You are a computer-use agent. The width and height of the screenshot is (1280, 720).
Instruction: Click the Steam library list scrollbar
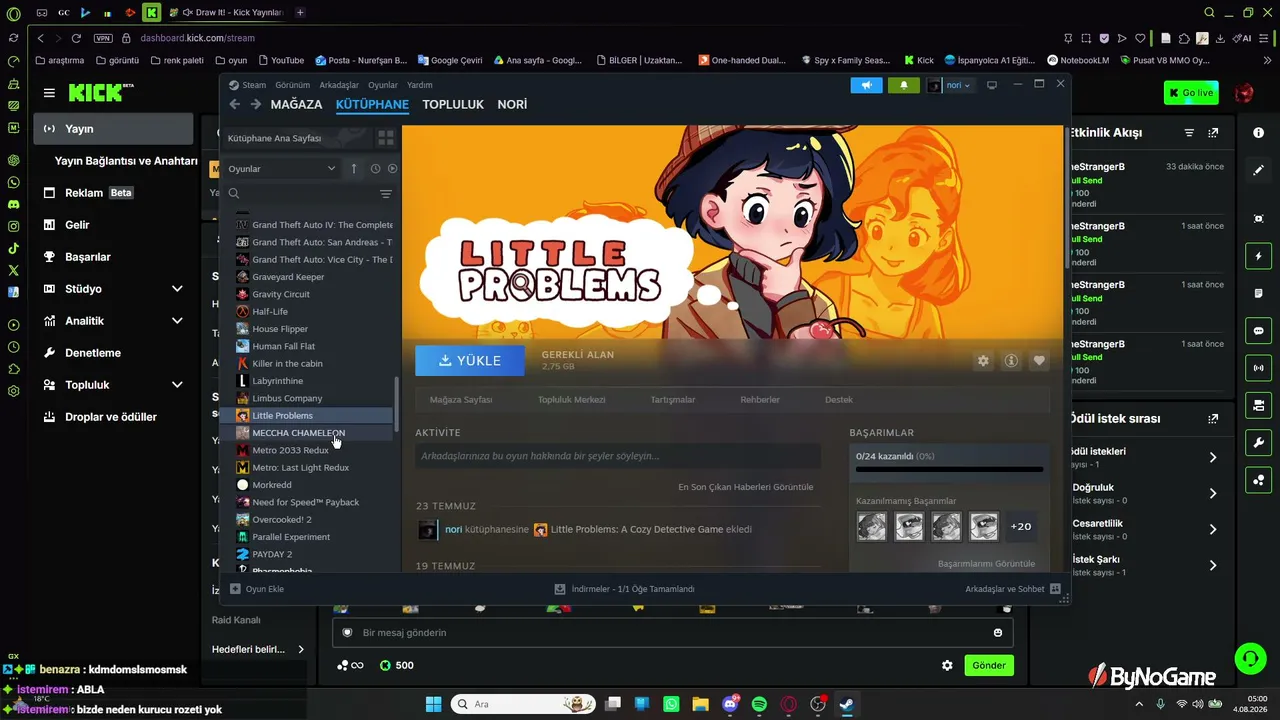click(397, 403)
